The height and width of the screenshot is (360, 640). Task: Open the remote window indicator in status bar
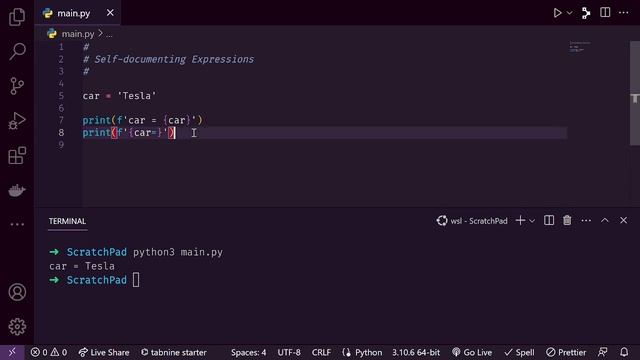(12, 352)
